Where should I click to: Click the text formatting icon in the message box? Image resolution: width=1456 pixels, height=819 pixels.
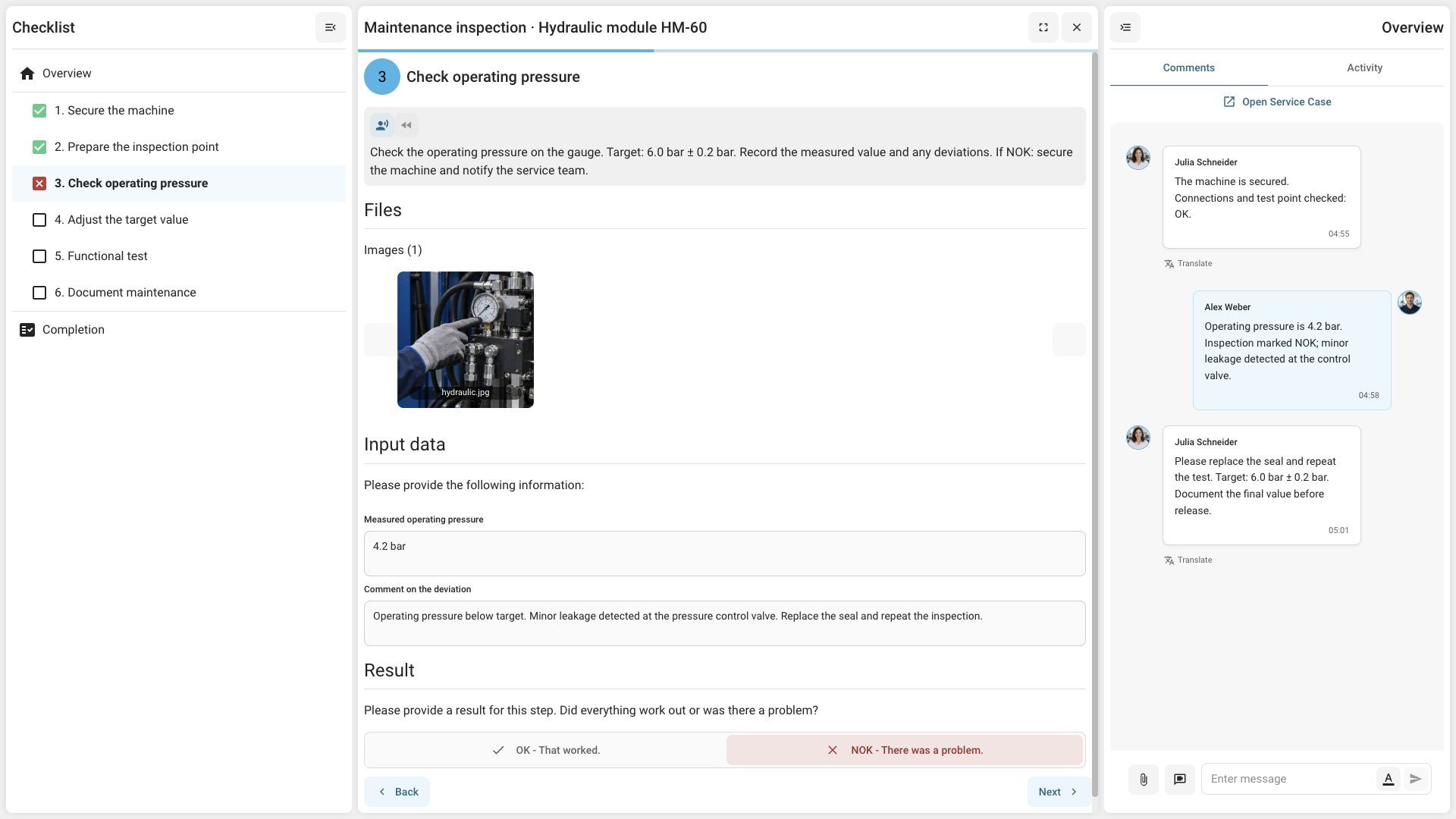click(x=1389, y=779)
